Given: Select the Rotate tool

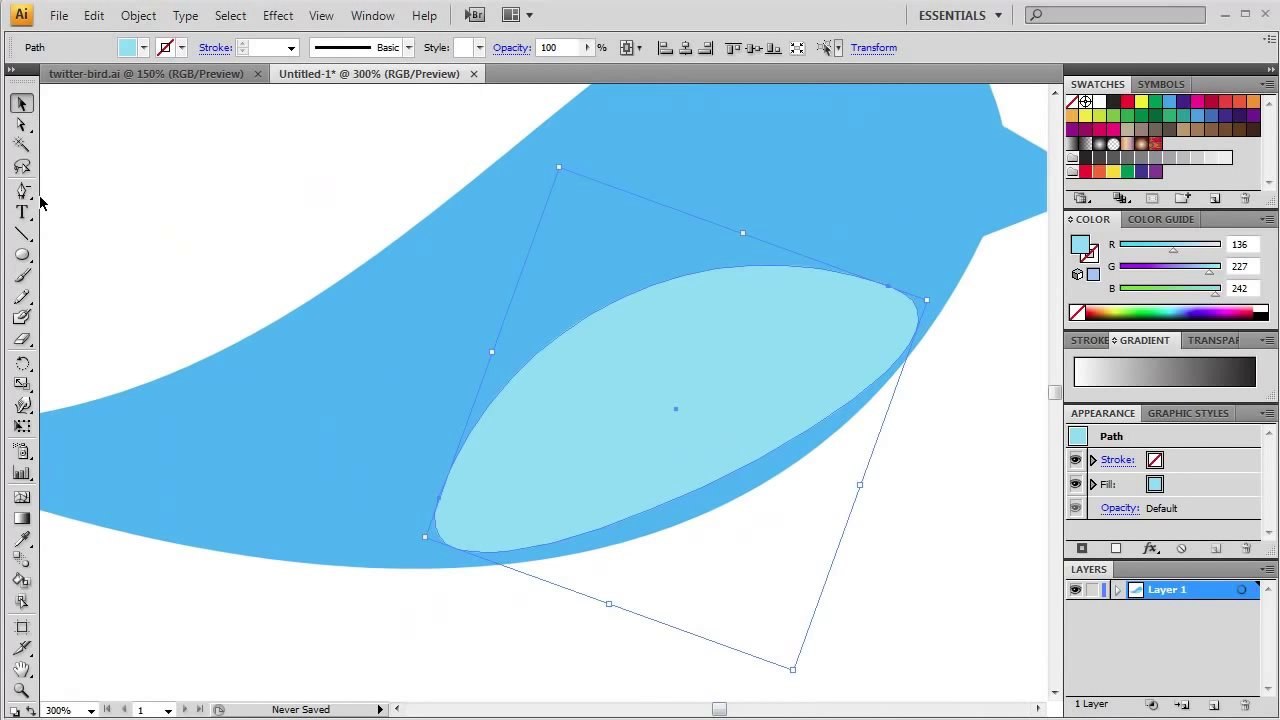Looking at the screenshot, I should point(22,363).
